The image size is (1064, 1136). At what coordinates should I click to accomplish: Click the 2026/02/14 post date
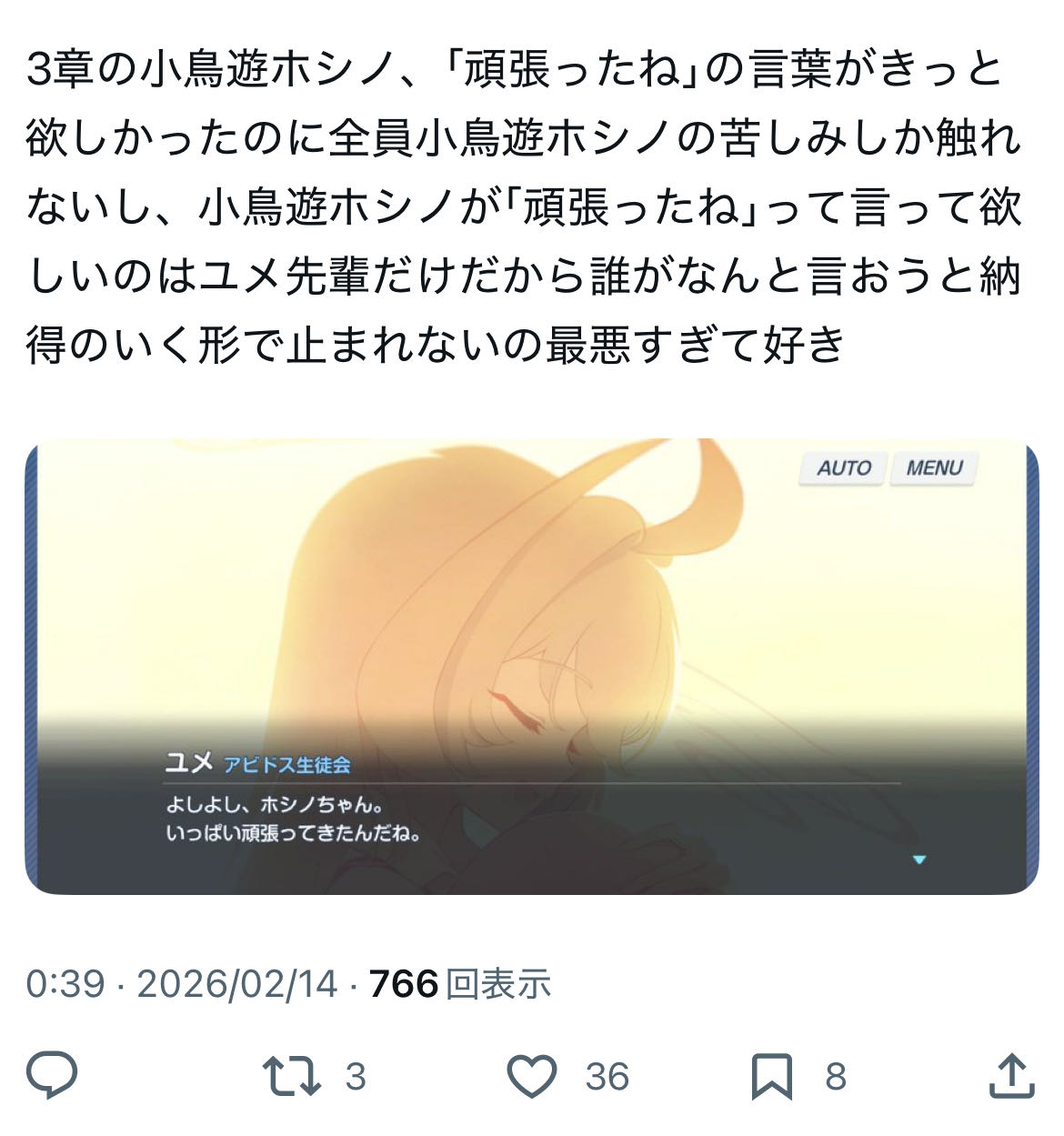point(237,984)
